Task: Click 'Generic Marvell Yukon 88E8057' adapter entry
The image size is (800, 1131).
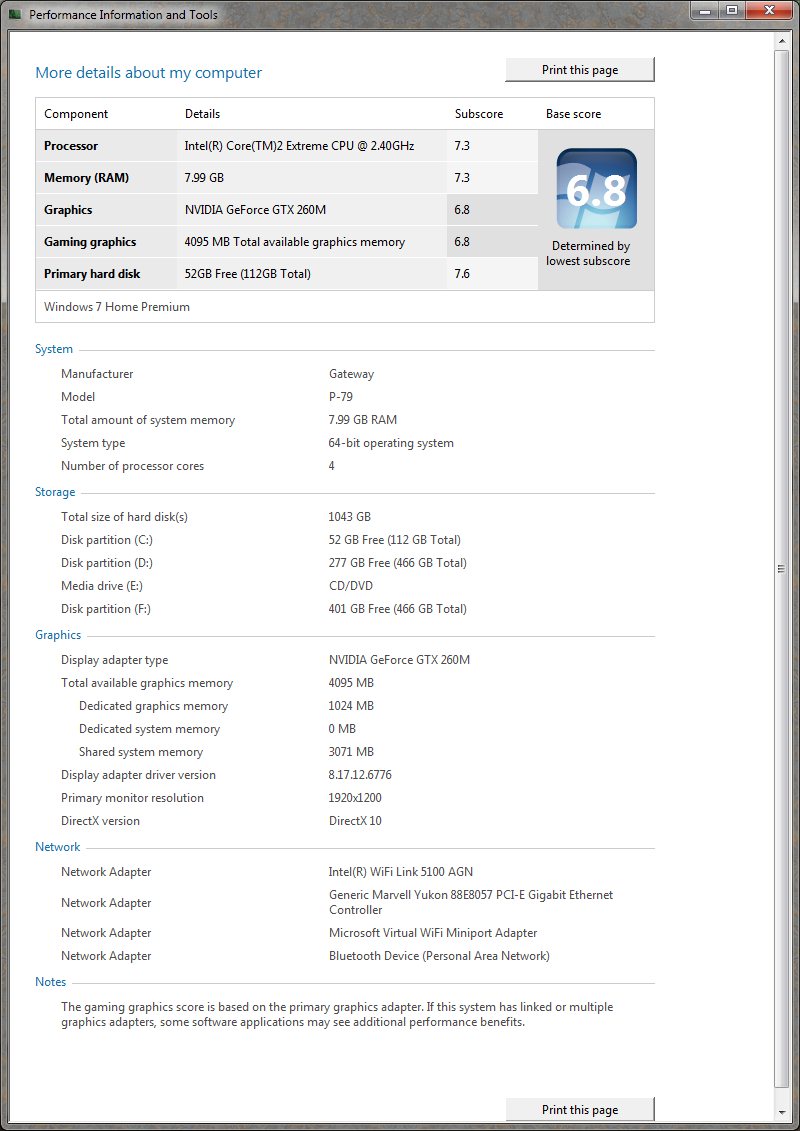Action: [471, 902]
